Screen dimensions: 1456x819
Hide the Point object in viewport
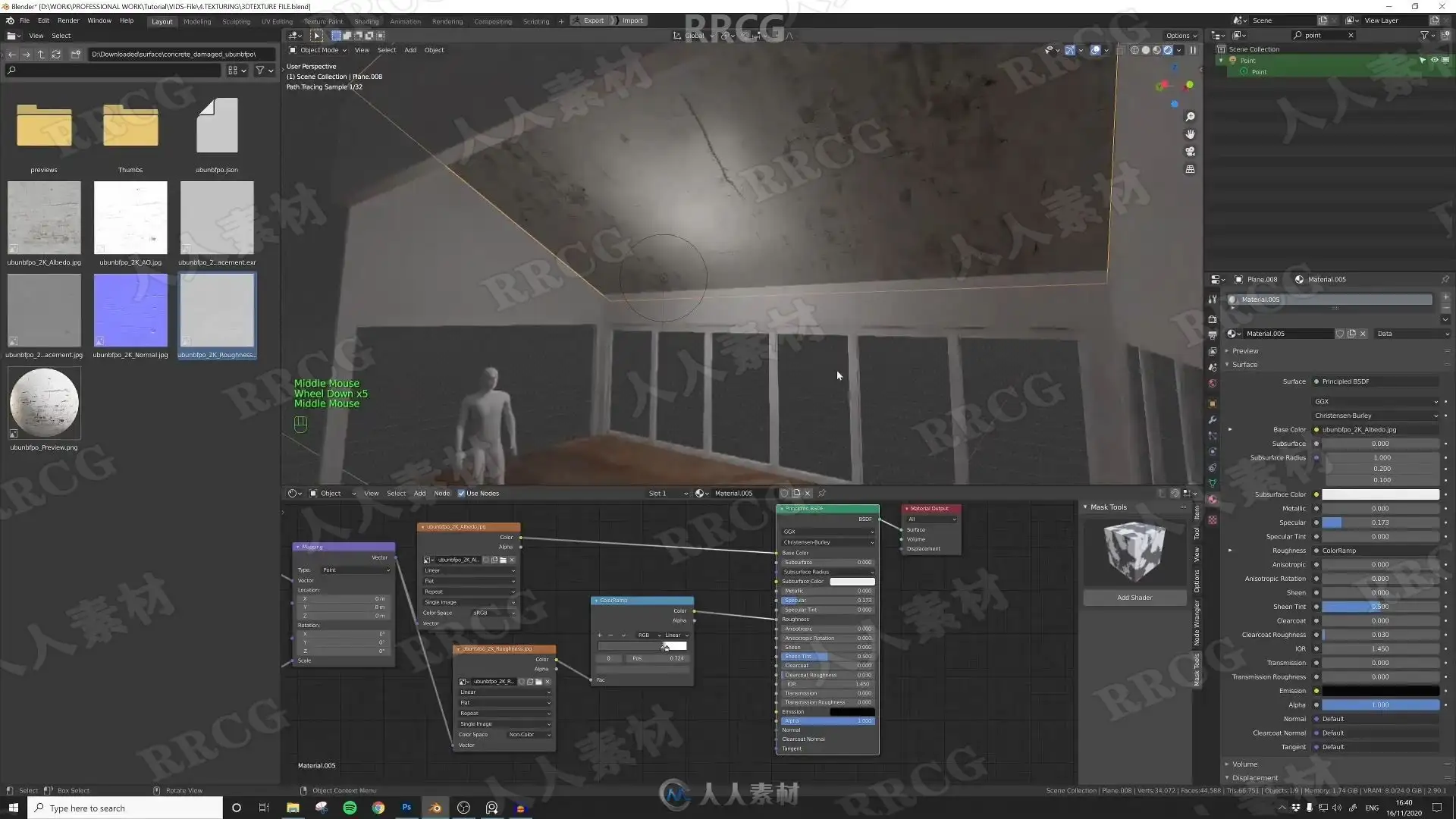coord(1434,60)
